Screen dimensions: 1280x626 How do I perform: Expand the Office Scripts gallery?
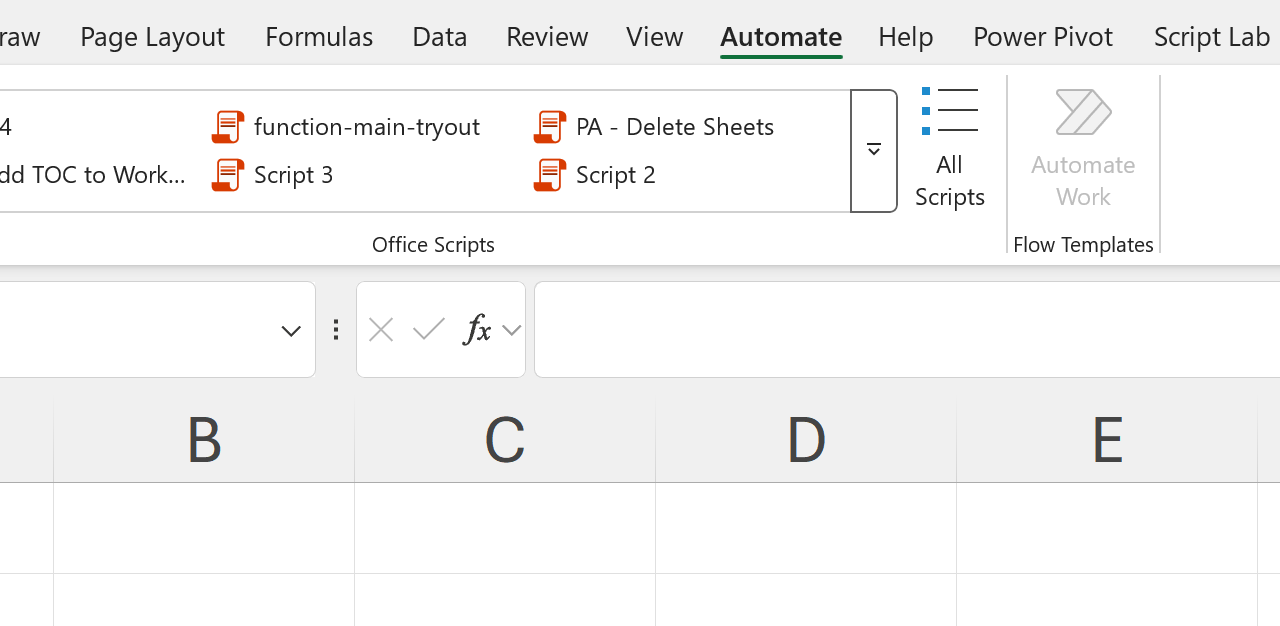[x=873, y=151]
